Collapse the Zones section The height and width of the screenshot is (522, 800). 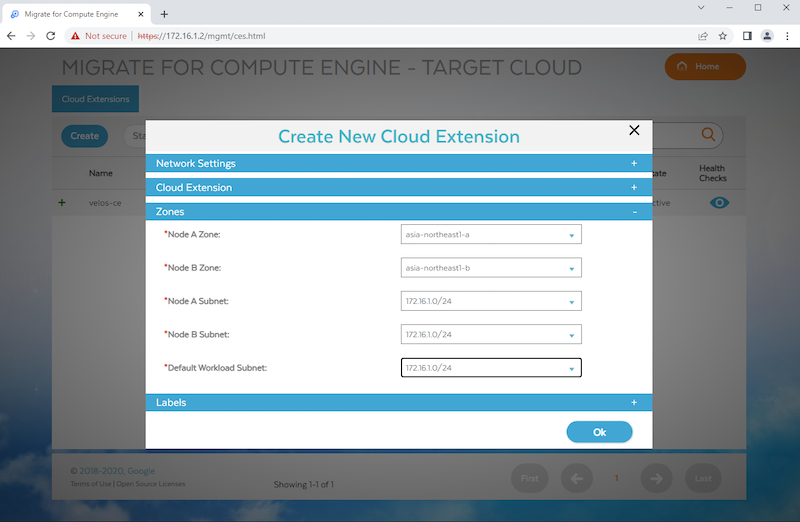(634, 212)
